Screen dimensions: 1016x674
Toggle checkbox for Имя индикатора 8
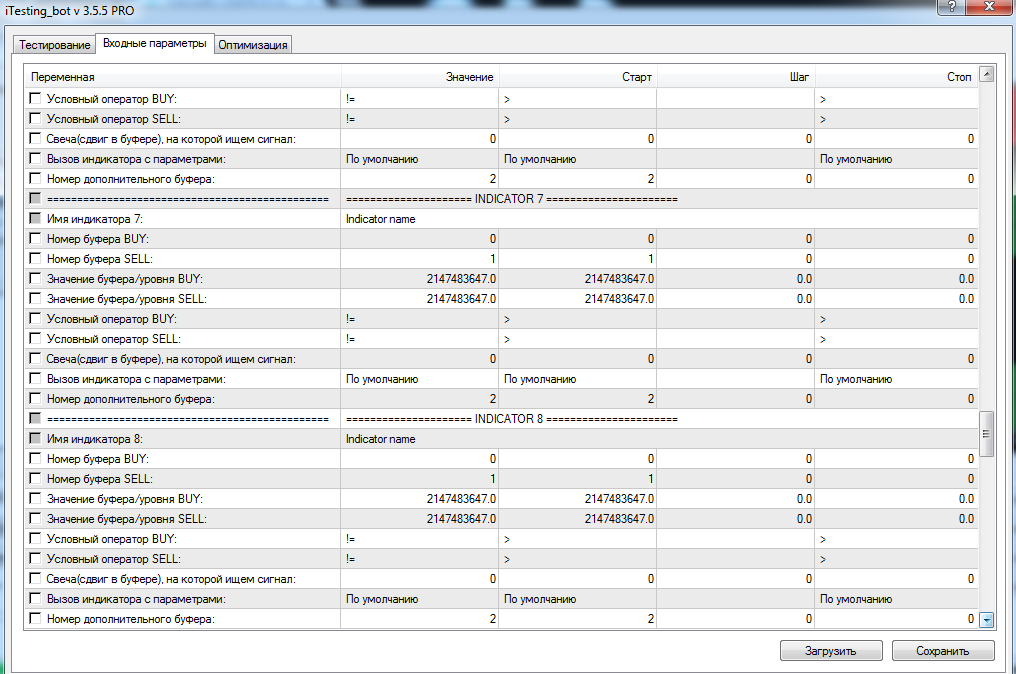click(x=36, y=439)
